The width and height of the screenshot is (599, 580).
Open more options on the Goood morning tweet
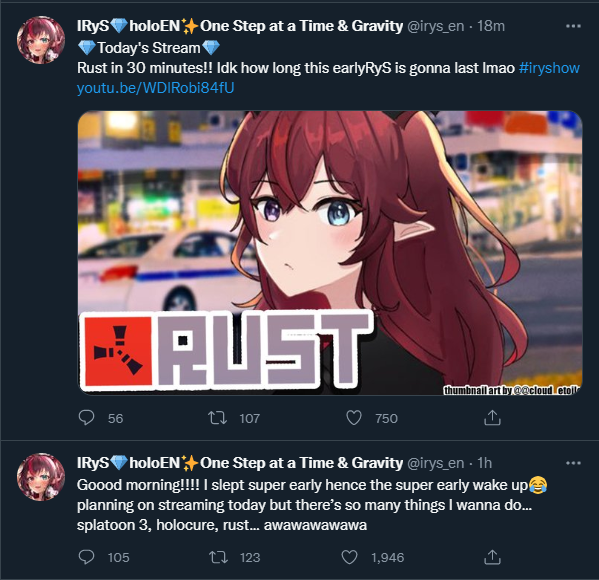point(573,463)
